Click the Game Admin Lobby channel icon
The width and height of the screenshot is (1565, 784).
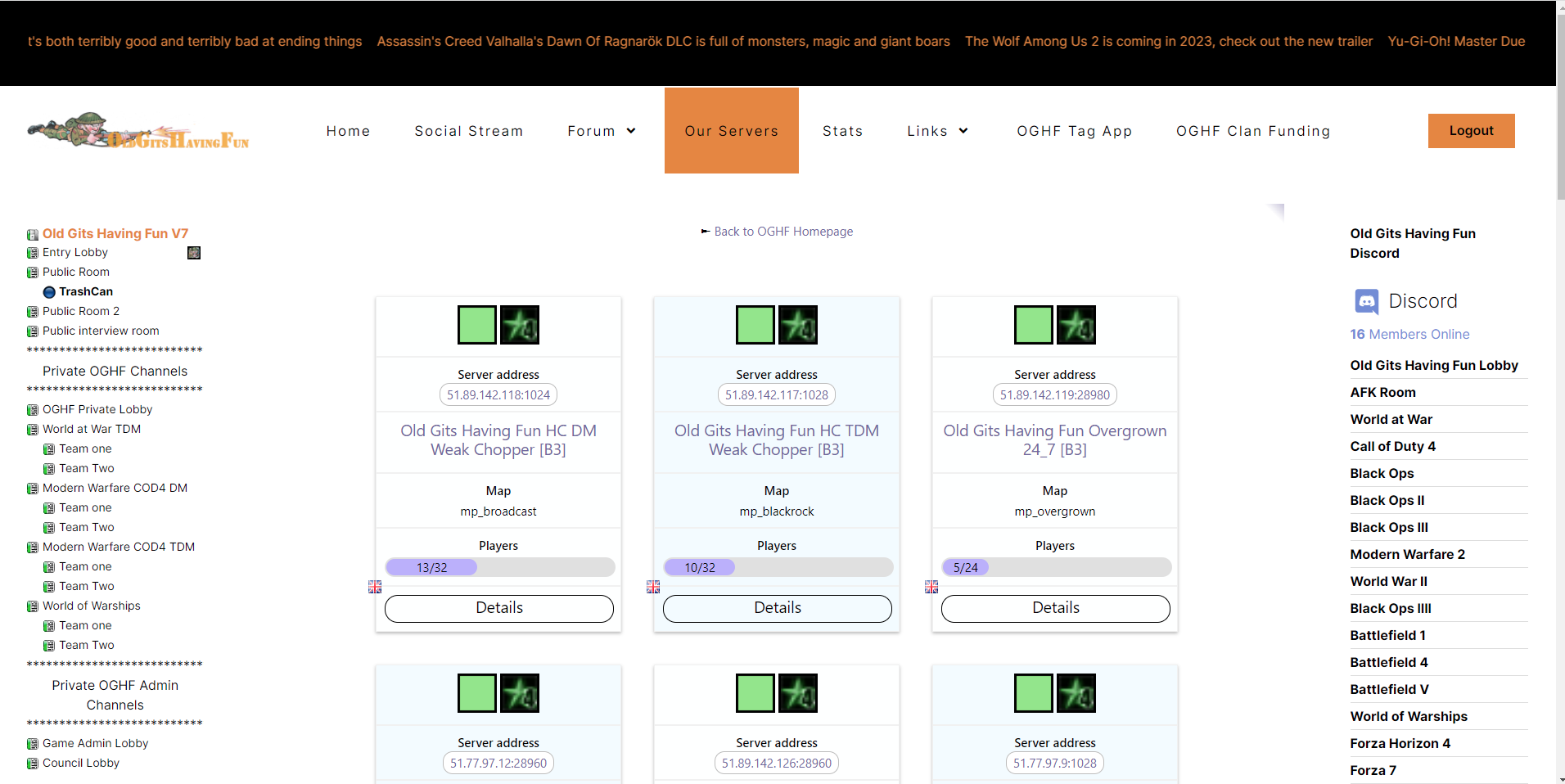coord(33,744)
